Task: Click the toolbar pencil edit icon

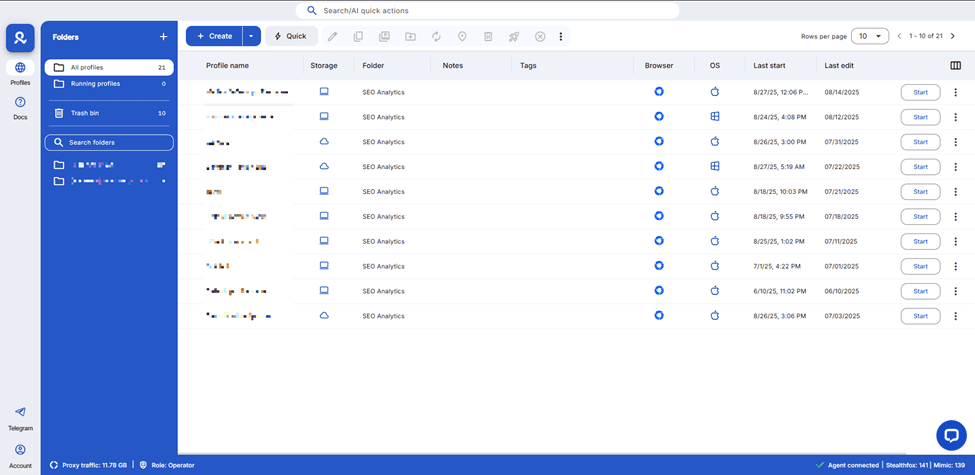Action: point(332,37)
